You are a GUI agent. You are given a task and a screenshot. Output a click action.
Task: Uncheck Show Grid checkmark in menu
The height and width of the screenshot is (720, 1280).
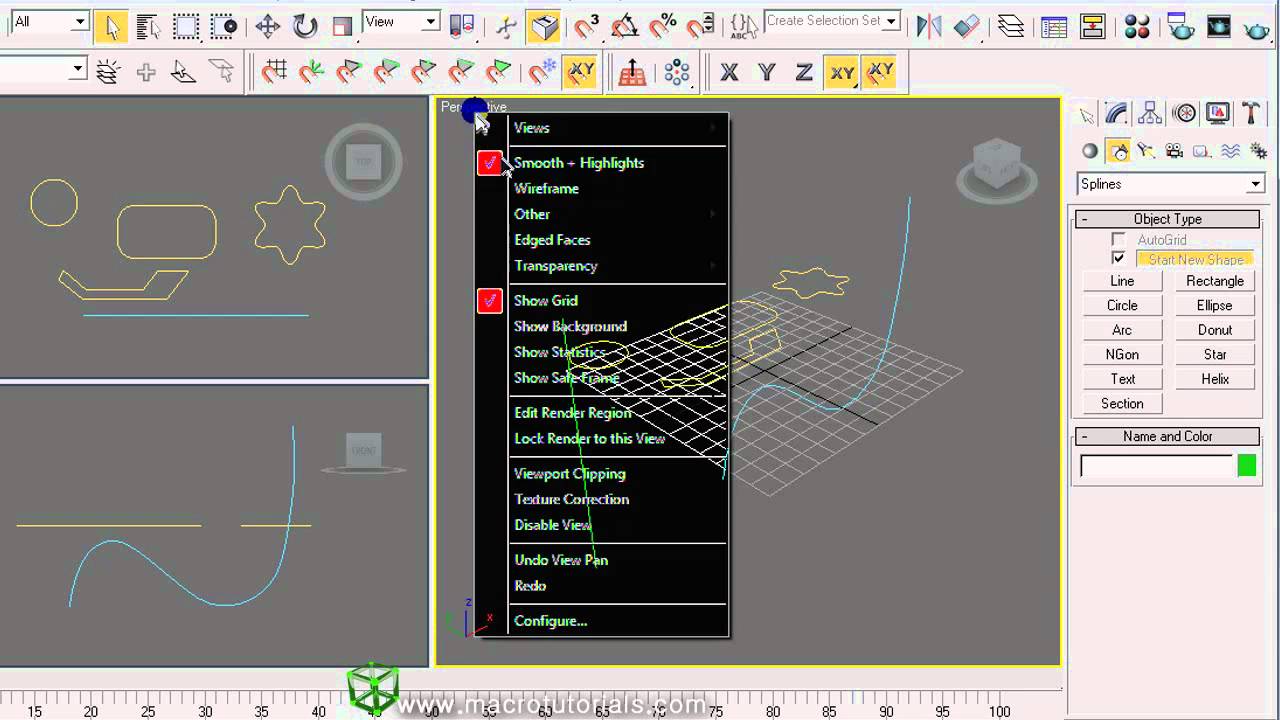point(490,300)
